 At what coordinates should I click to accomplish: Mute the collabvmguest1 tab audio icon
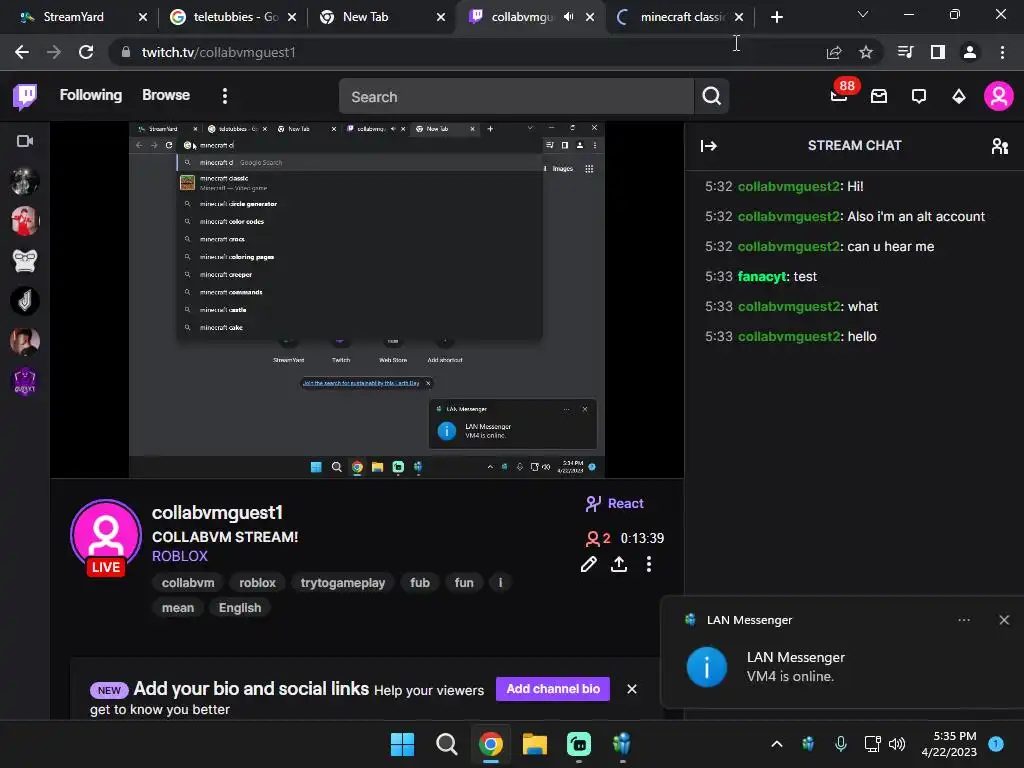click(x=569, y=17)
